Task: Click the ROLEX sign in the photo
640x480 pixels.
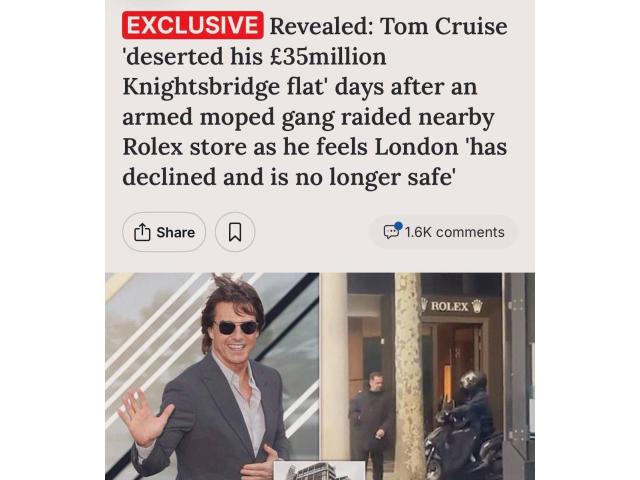Action: tap(451, 306)
